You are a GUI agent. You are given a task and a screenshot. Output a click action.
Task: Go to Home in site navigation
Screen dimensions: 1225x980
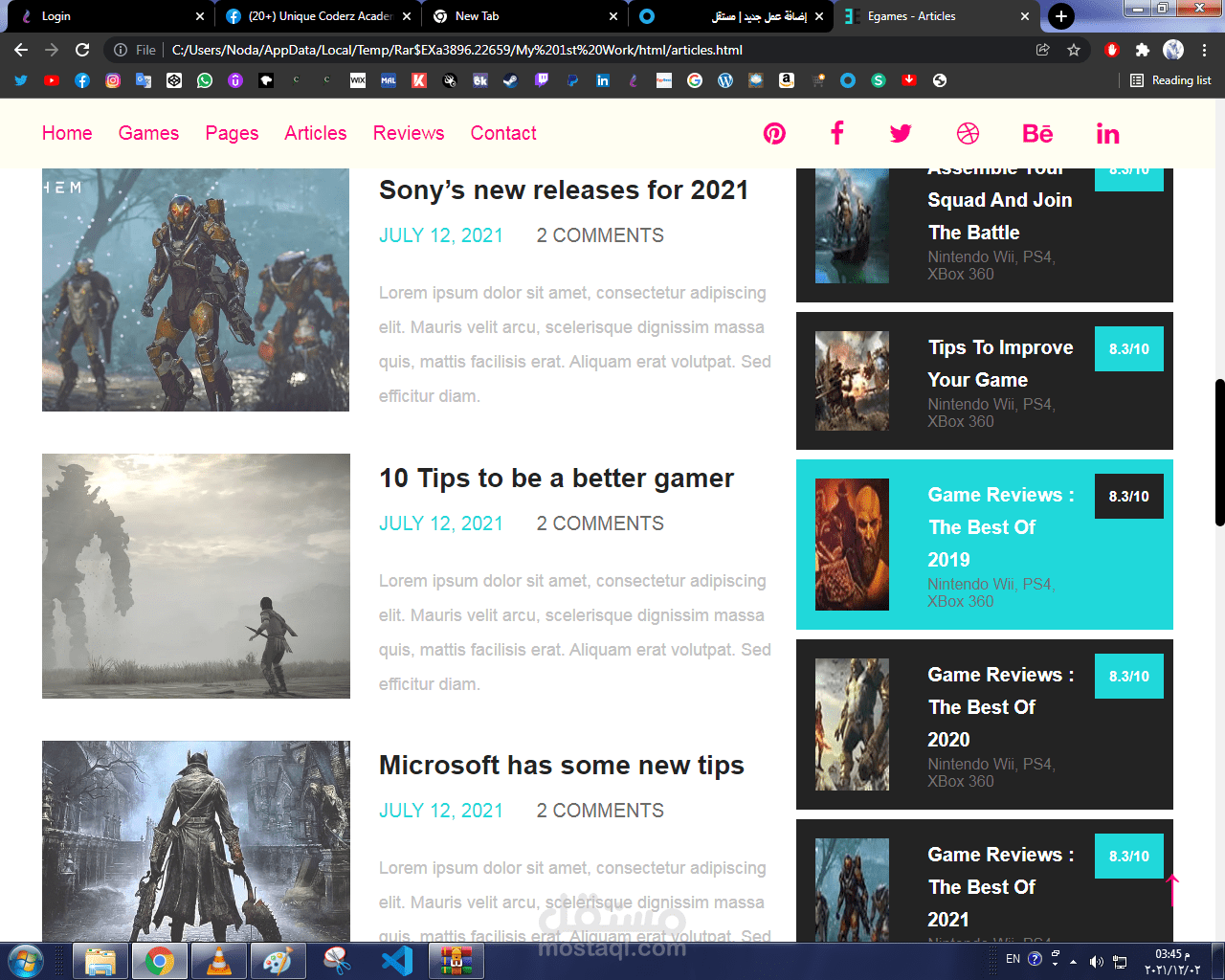[67, 133]
